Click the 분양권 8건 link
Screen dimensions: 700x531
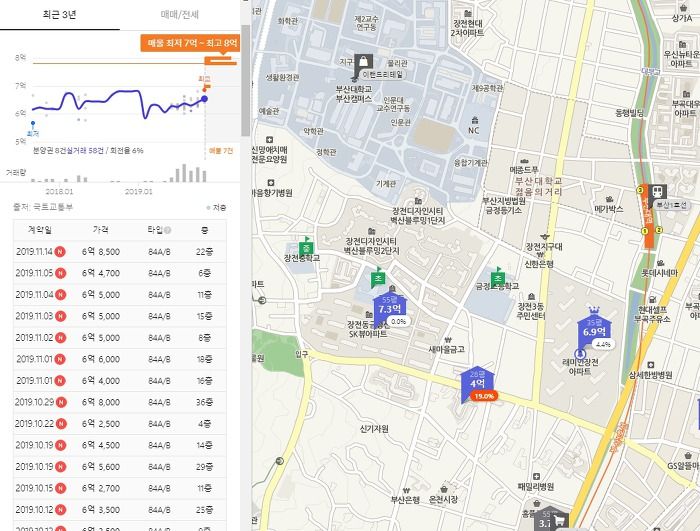pyautogui.click(x=49, y=151)
